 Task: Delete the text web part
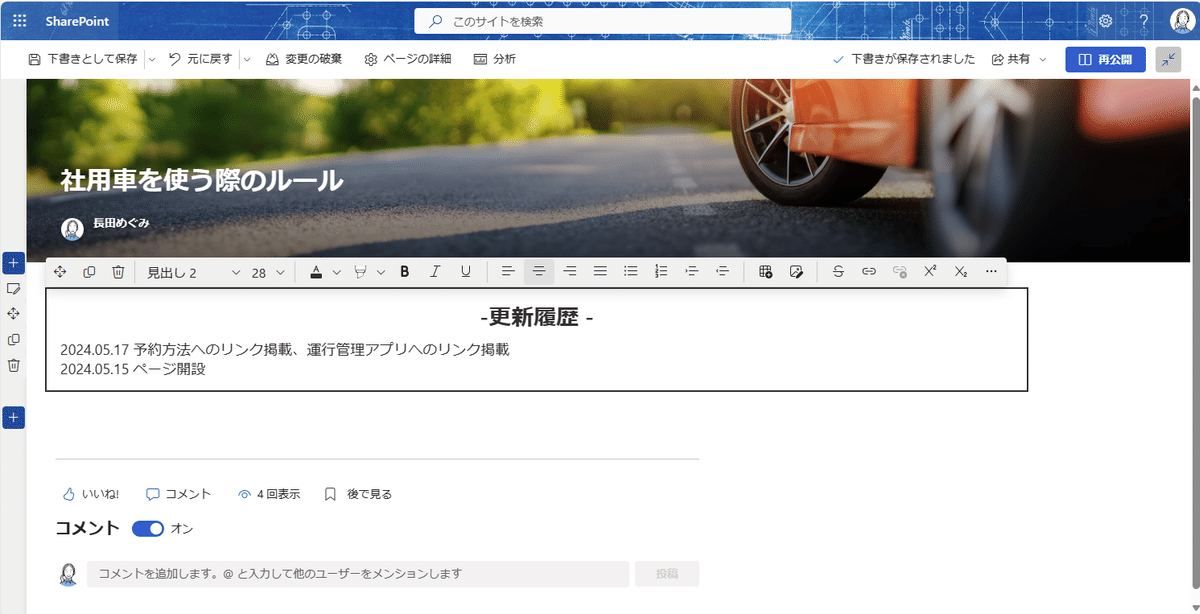118,272
